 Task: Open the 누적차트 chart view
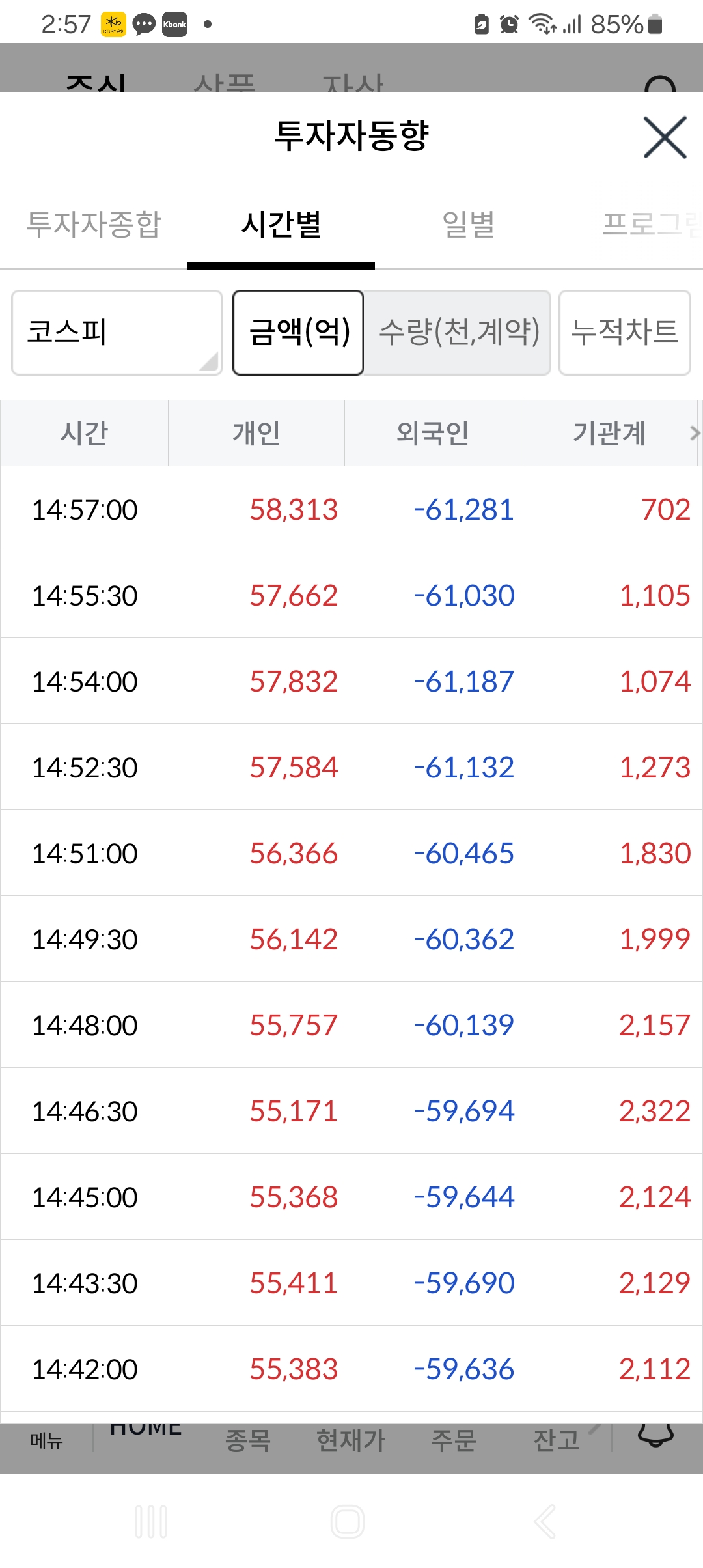[x=624, y=333]
